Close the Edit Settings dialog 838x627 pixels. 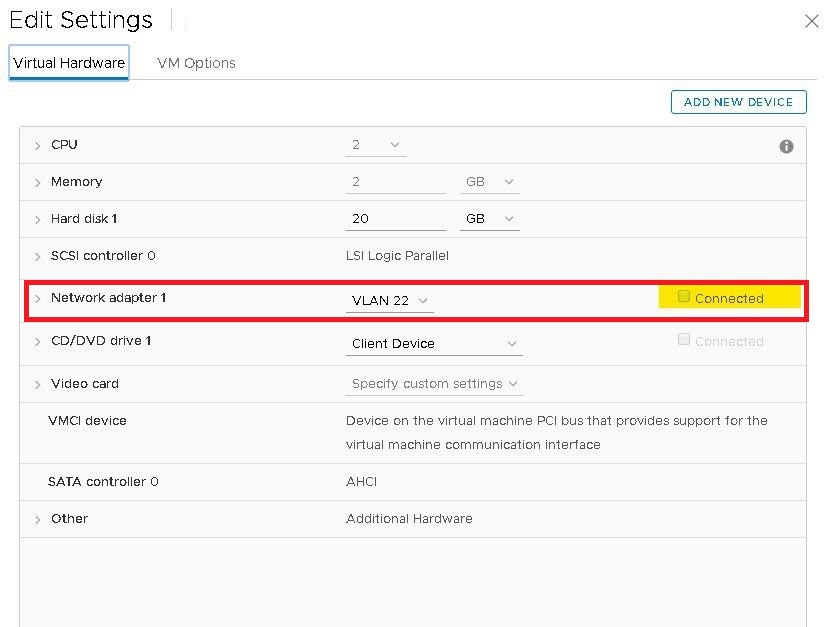pos(811,21)
